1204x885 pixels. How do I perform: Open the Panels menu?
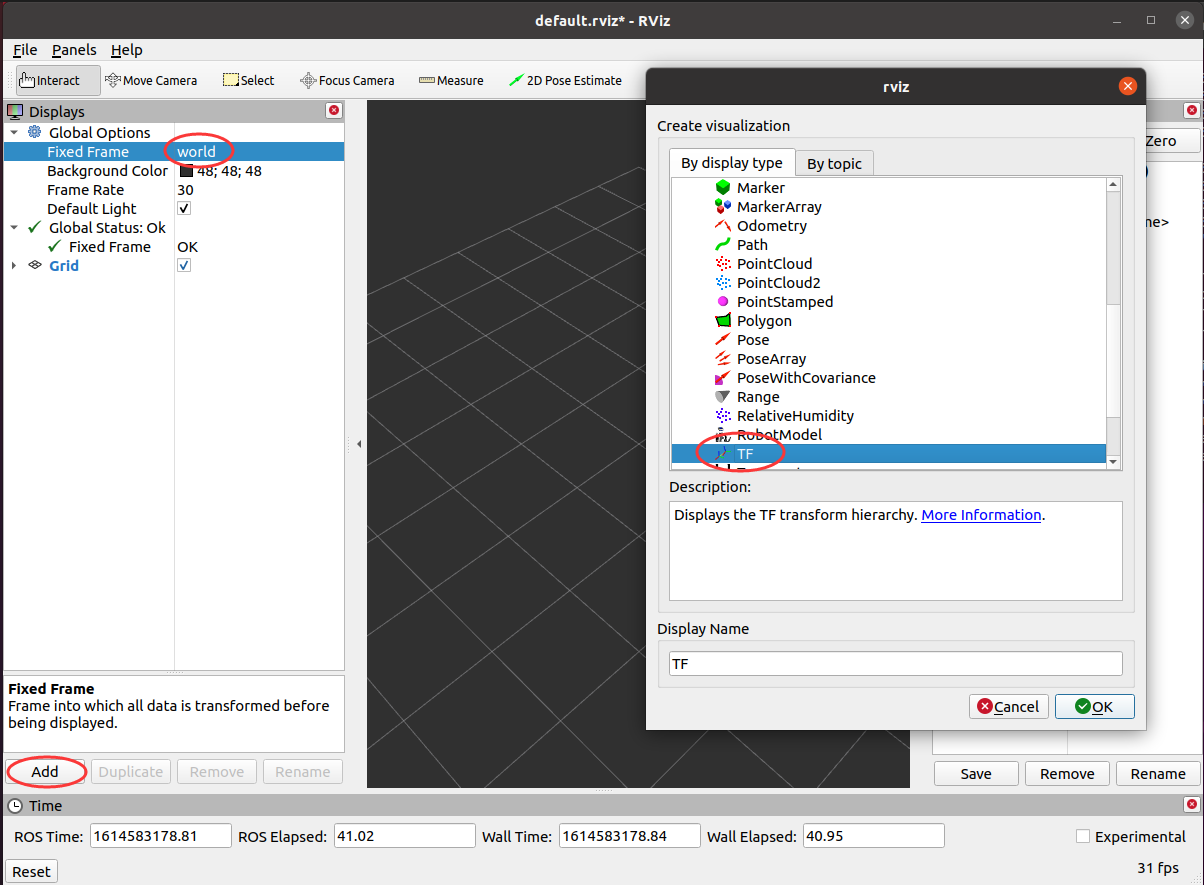[x=75, y=50]
